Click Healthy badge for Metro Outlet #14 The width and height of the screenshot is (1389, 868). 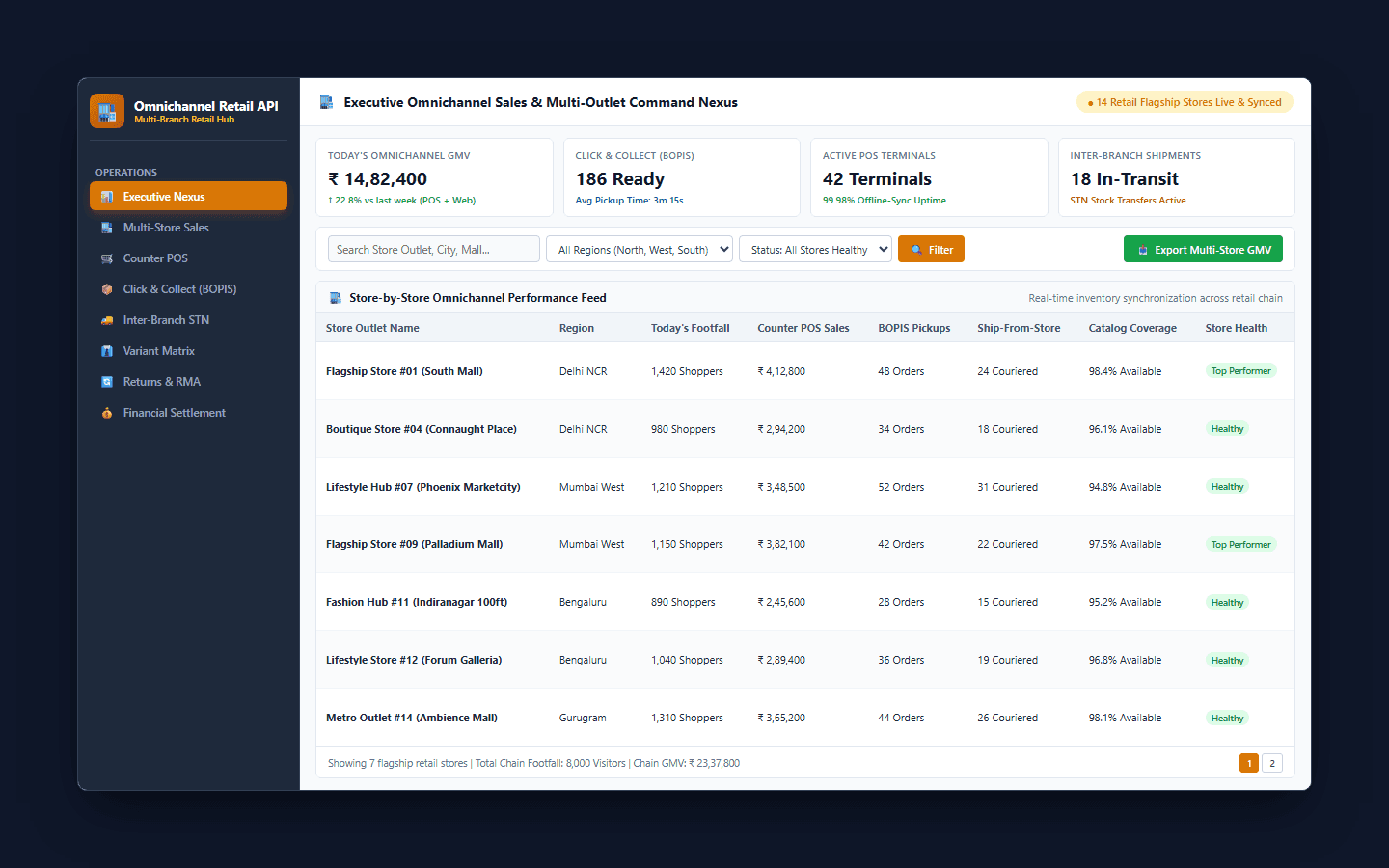coord(1227,719)
